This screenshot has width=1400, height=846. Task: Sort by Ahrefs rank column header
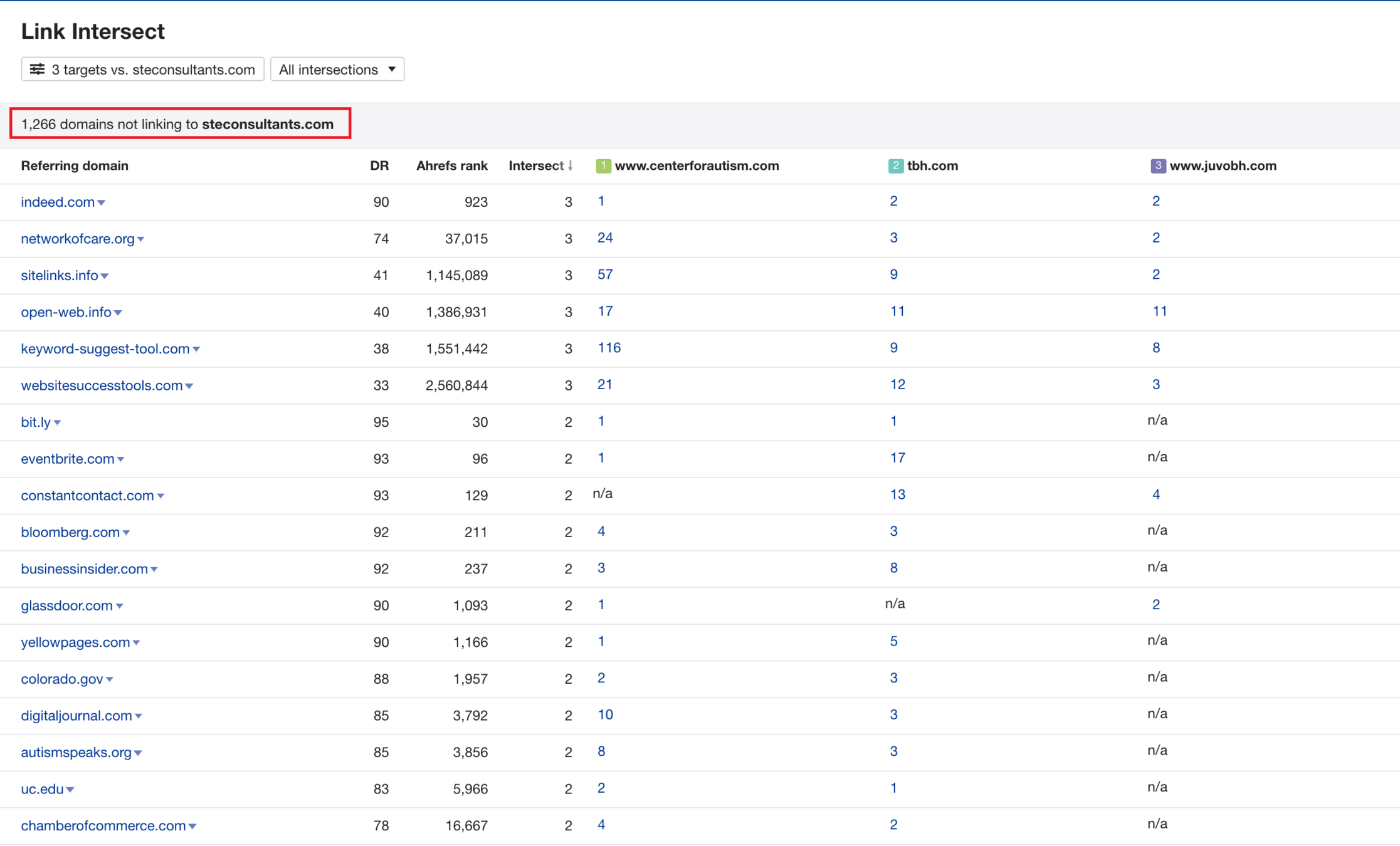click(451, 166)
